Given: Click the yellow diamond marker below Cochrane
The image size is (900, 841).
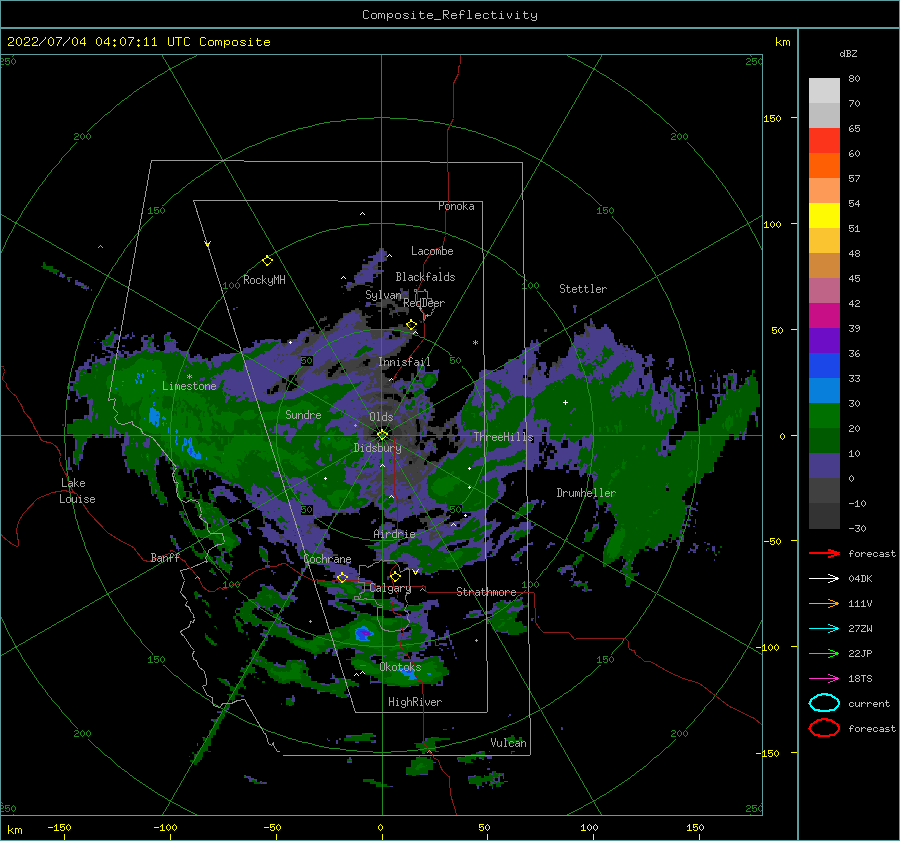Looking at the screenshot, I should pyautogui.click(x=343, y=578).
